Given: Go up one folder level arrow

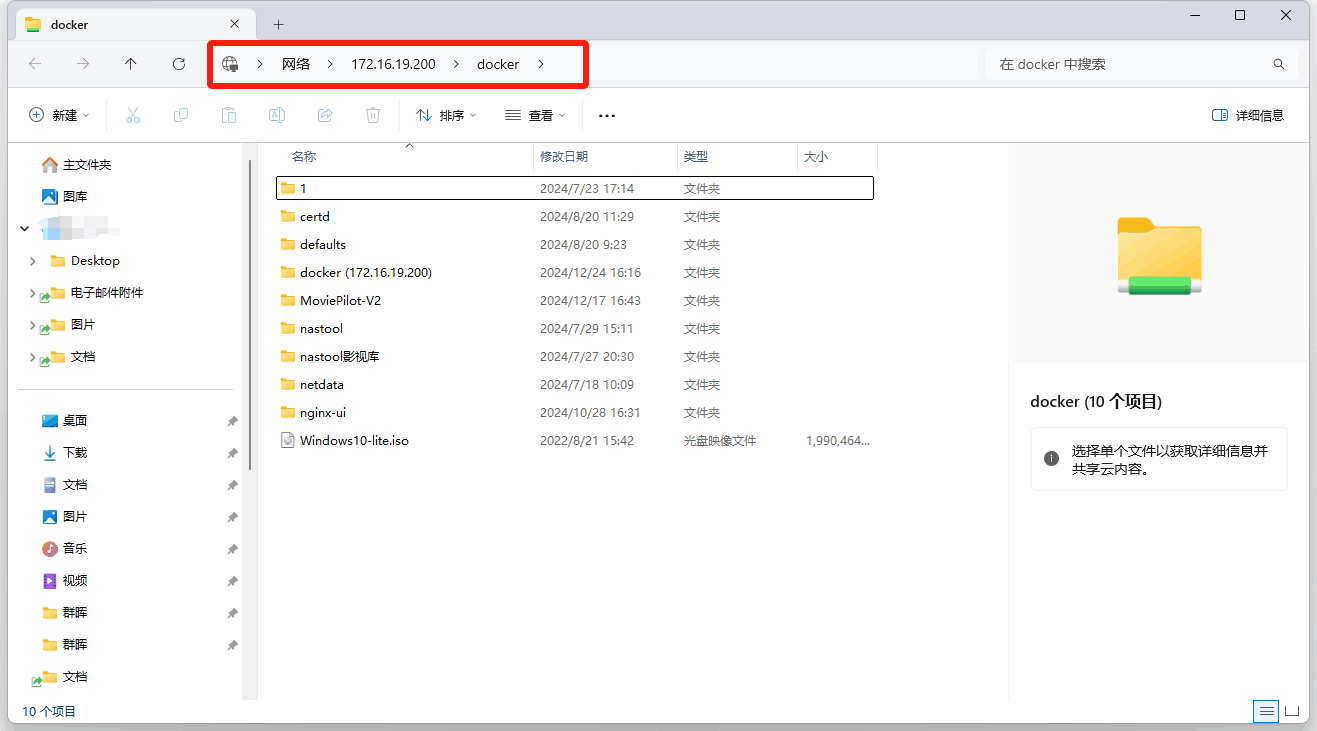Looking at the screenshot, I should pos(131,64).
